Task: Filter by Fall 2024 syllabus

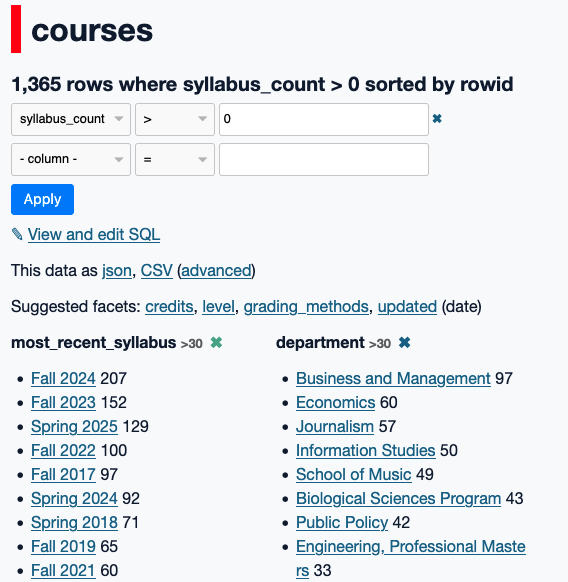Action: (63, 379)
